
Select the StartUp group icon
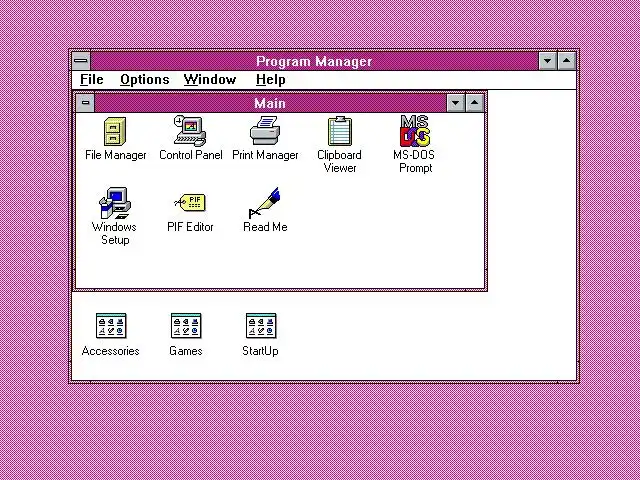[x=261, y=326]
